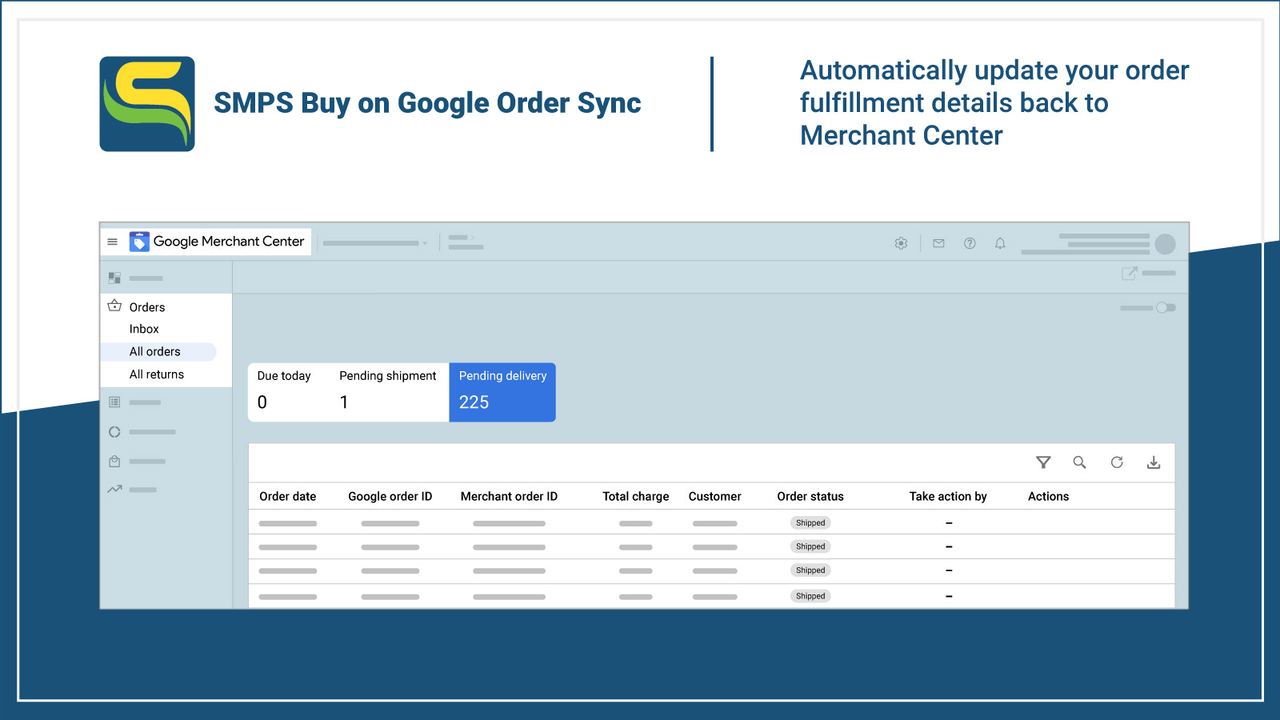Viewport: 1280px width, 720px height.
Task: Open the mail envelope icon
Action: pyautogui.click(x=938, y=243)
